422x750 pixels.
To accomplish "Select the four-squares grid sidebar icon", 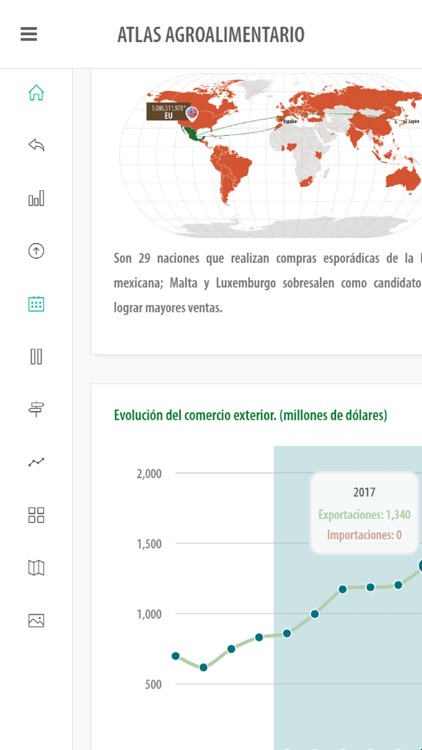I will [36, 515].
